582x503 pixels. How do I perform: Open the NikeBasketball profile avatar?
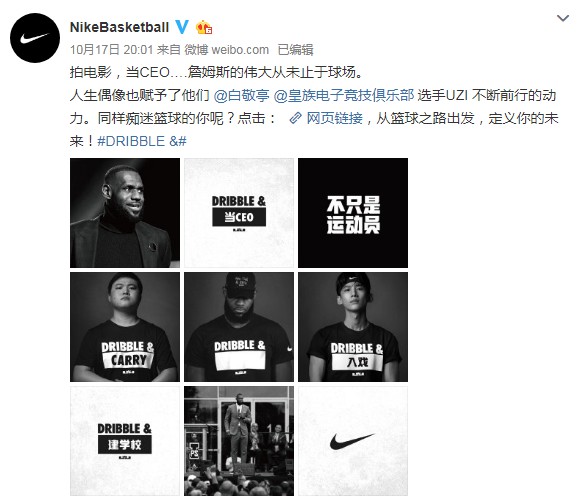point(35,38)
